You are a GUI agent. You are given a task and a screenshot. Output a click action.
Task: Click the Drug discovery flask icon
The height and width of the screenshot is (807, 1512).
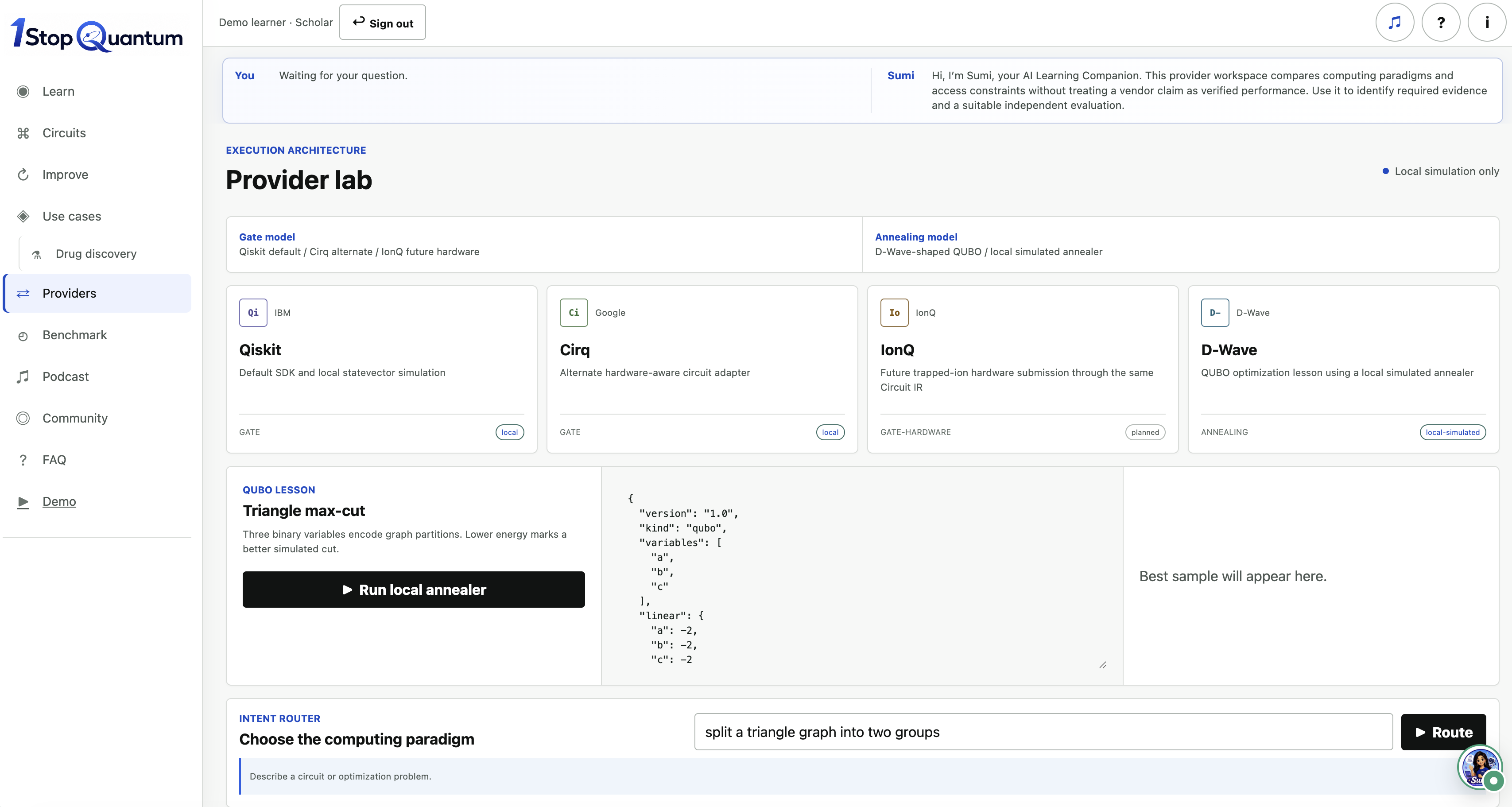[x=36, y=254]
